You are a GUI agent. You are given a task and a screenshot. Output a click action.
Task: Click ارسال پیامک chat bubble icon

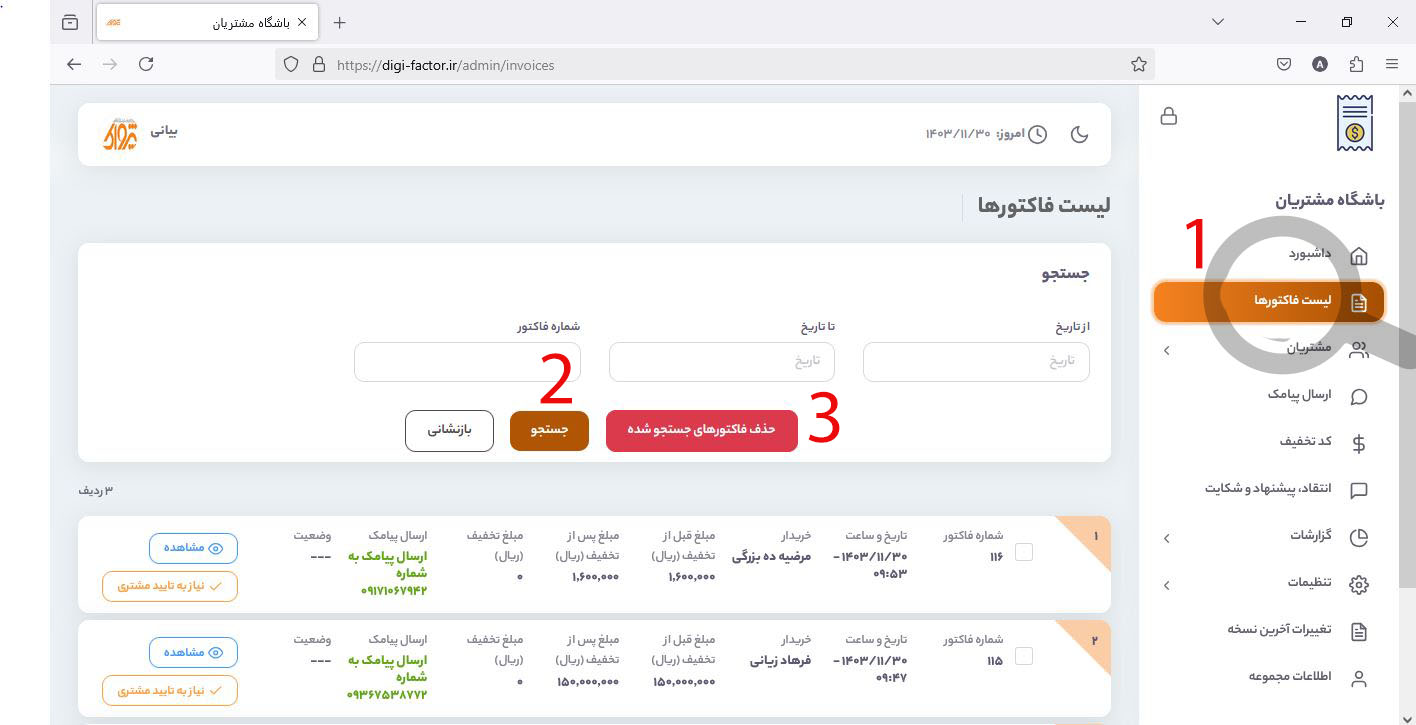(1358, 396)
